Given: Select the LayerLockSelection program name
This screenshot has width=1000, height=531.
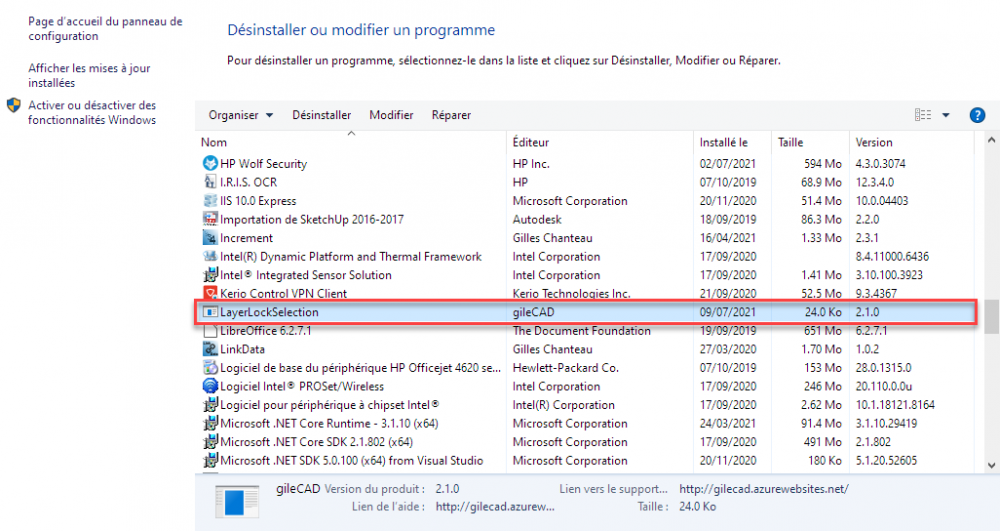Looking at the screenshot, I should tap(269, 312).
